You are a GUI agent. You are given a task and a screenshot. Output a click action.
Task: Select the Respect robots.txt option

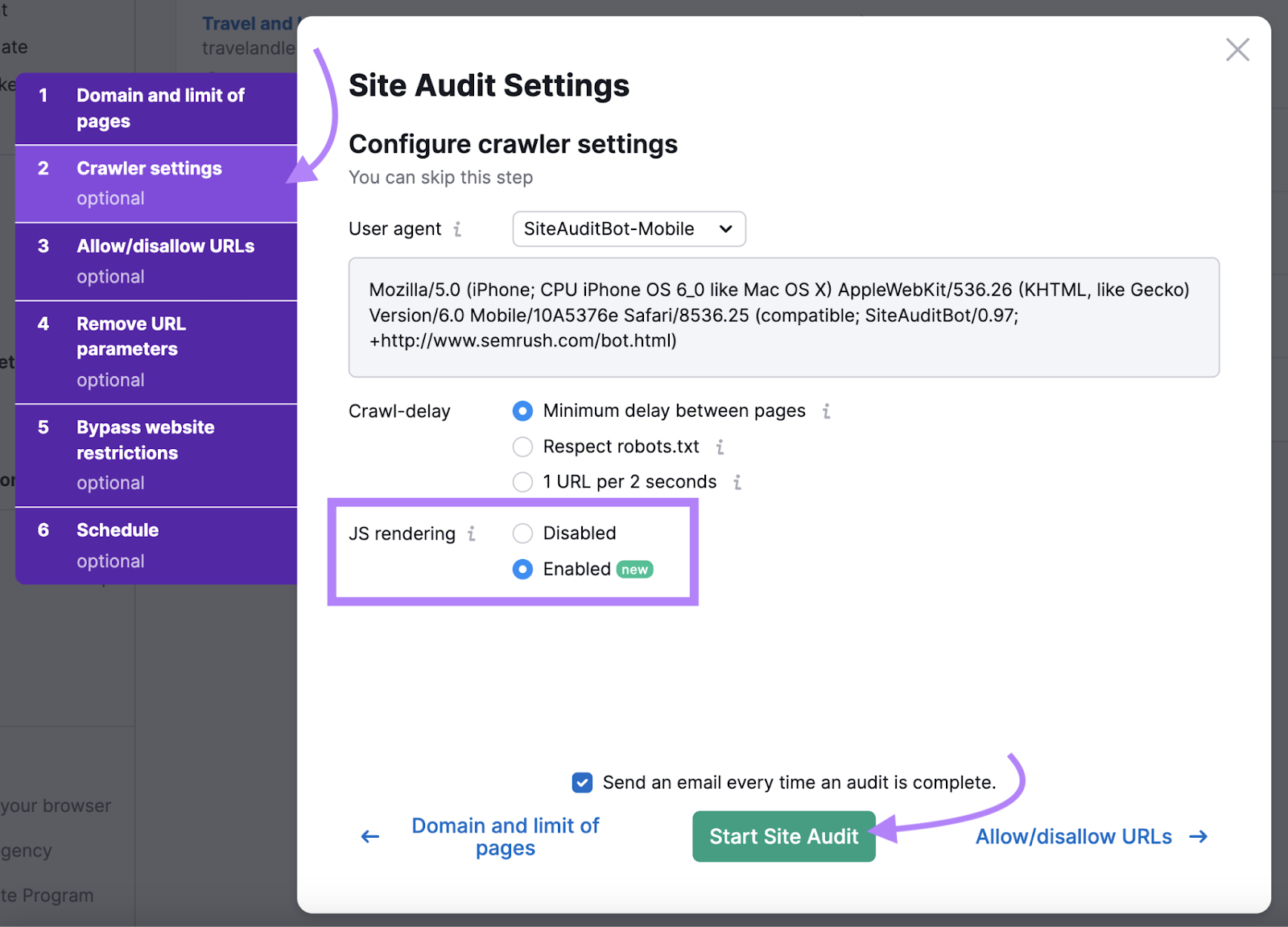[x=522, y=447]
